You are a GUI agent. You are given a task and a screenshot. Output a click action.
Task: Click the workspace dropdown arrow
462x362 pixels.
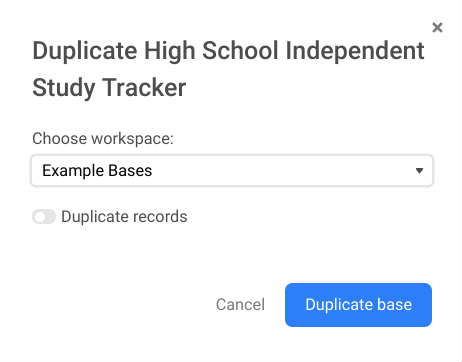419,171
